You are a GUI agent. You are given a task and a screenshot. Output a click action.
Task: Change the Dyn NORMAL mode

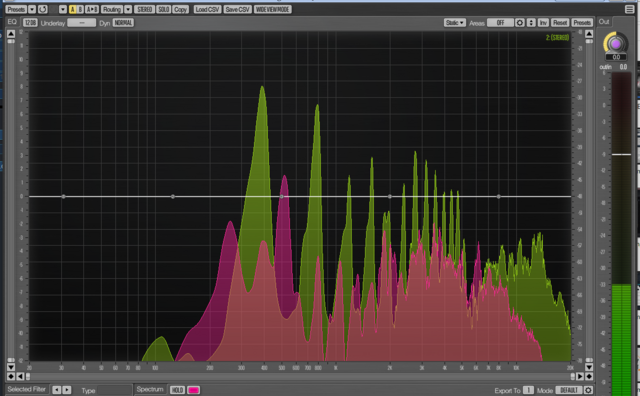tap(123, 22)
